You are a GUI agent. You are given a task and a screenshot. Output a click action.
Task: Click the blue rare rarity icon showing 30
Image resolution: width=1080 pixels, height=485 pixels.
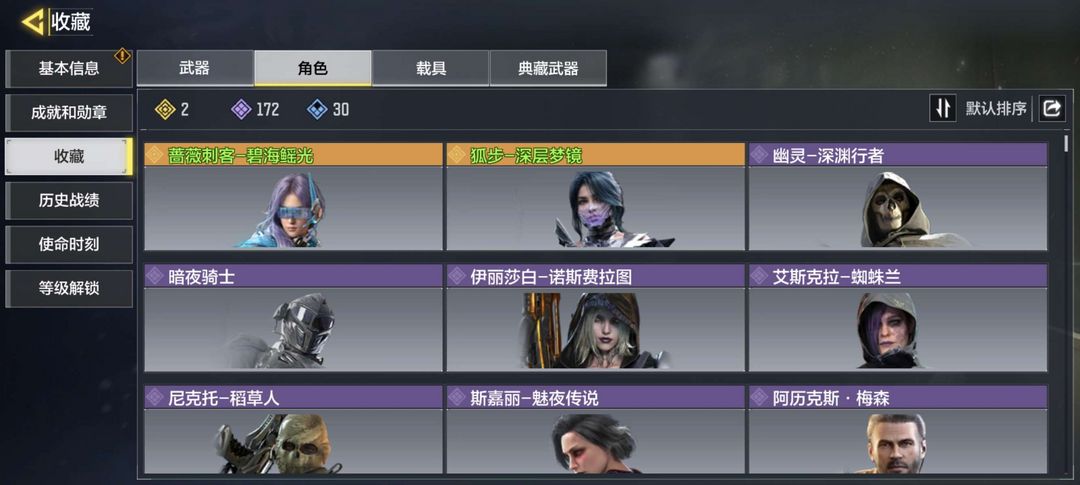[x=317, y=109]
